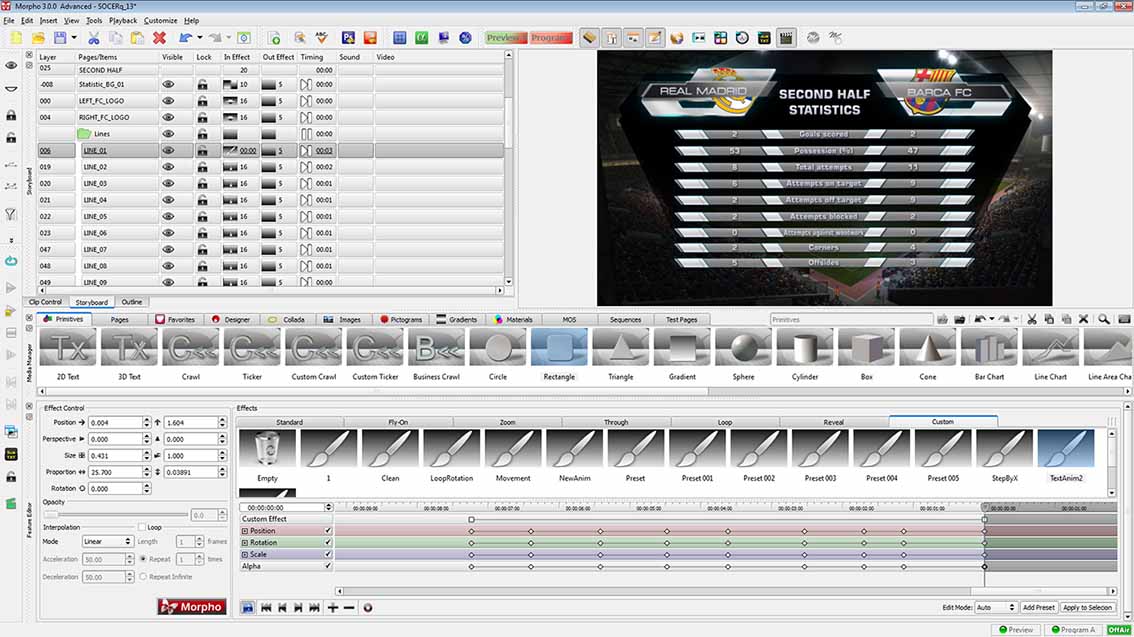Expand the Position track
The image size is (1134, 637).
tap(244, 531)
